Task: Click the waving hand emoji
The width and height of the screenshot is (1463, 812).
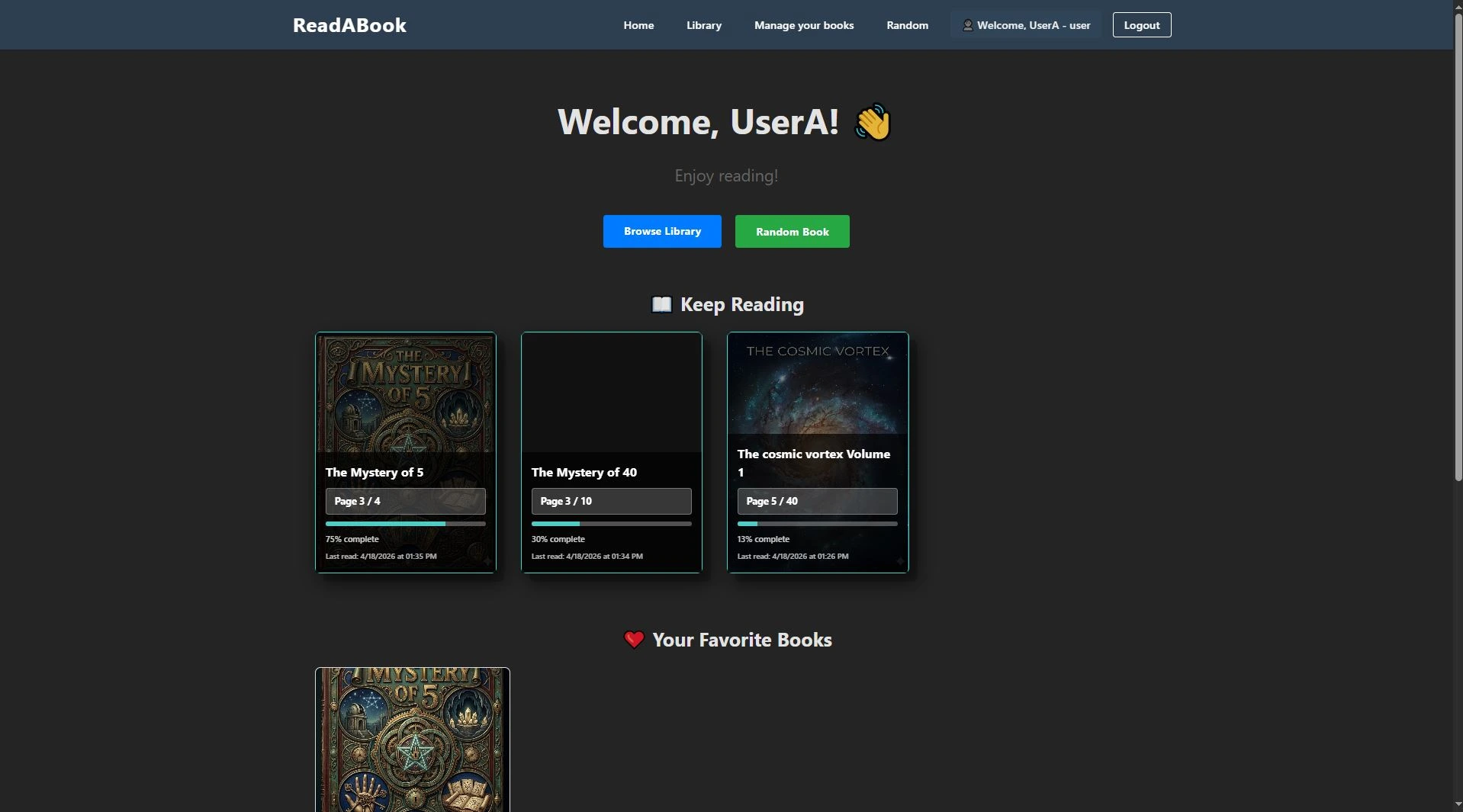Action: (873, 122)
